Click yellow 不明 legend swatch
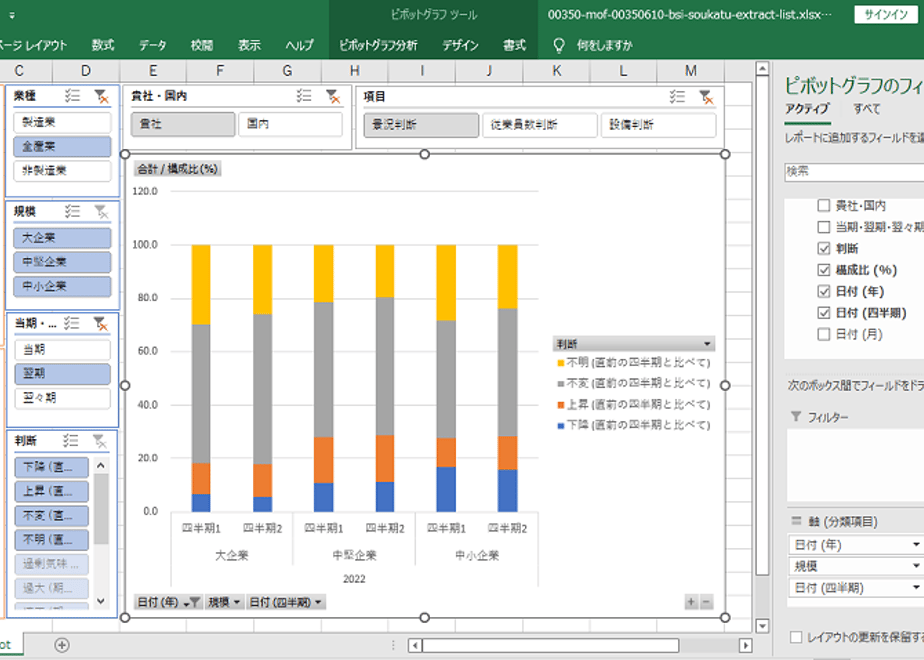This screenshot has width=924, height=660. click(x=560, y=362)
